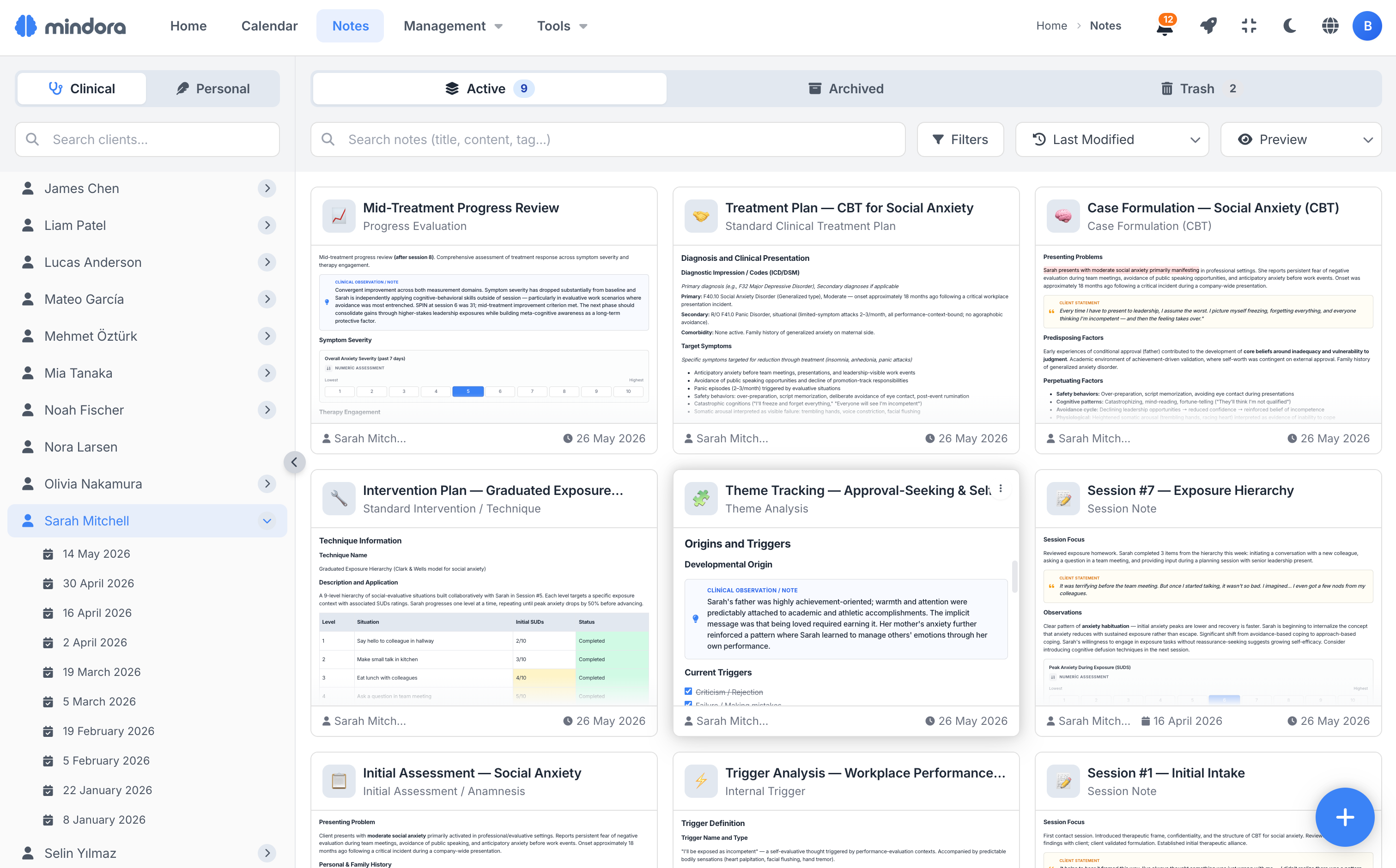This screenshot has width=1396, height=868.
Task: Click the rocket launch icon in header
Action: click(x=1208, y=26)
